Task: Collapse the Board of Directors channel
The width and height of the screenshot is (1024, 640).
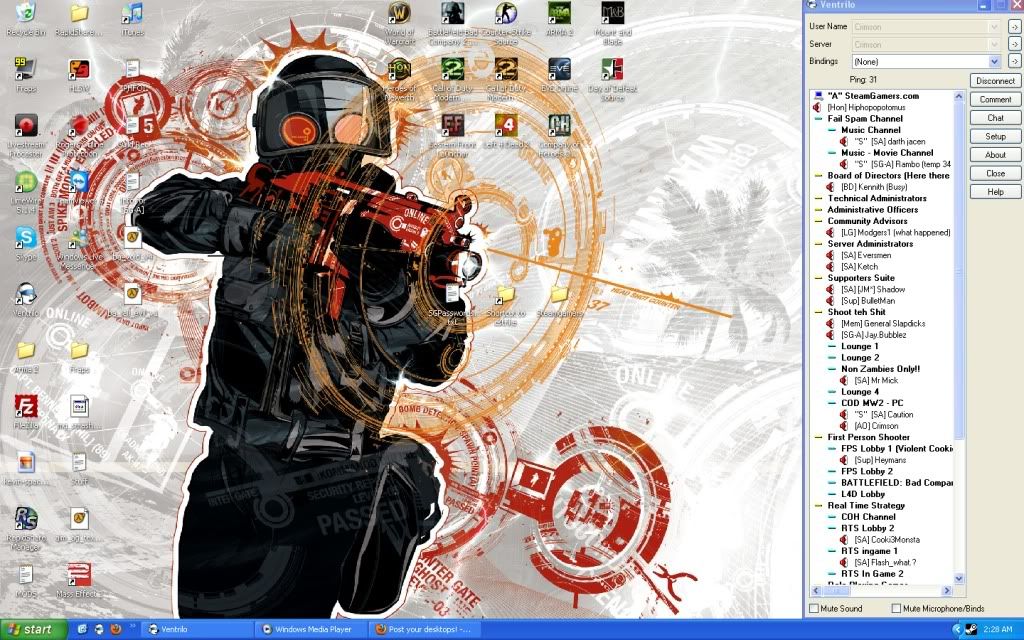Action: (x=818, y=176)
